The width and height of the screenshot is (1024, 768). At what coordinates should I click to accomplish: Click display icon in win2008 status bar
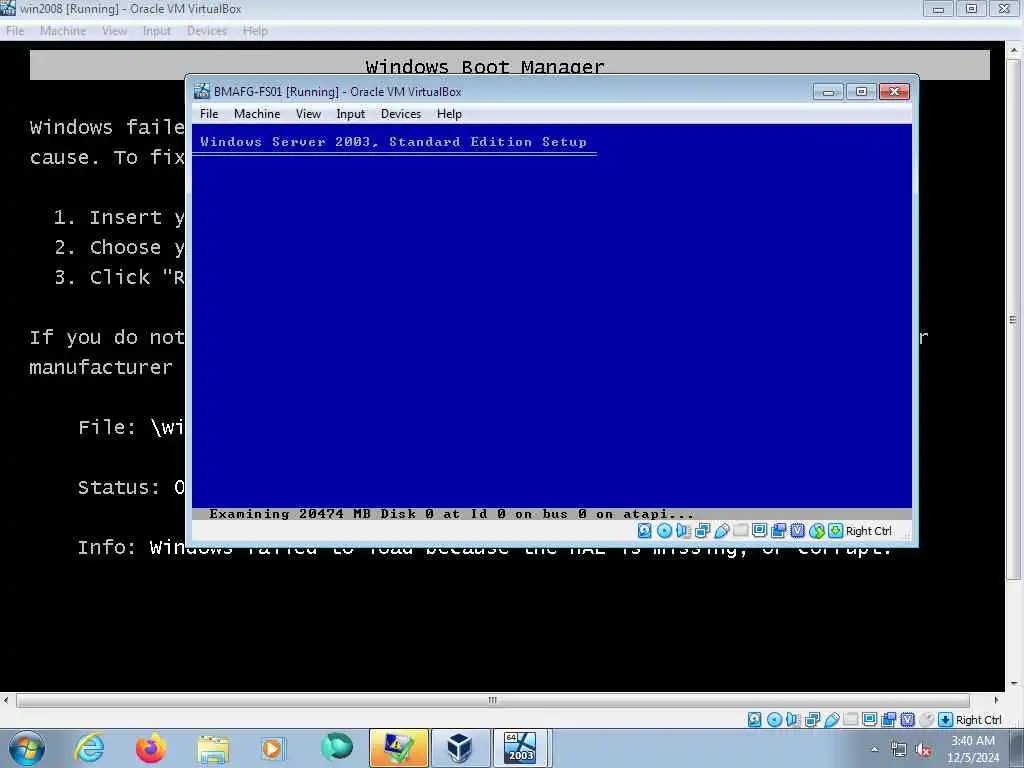869,720
